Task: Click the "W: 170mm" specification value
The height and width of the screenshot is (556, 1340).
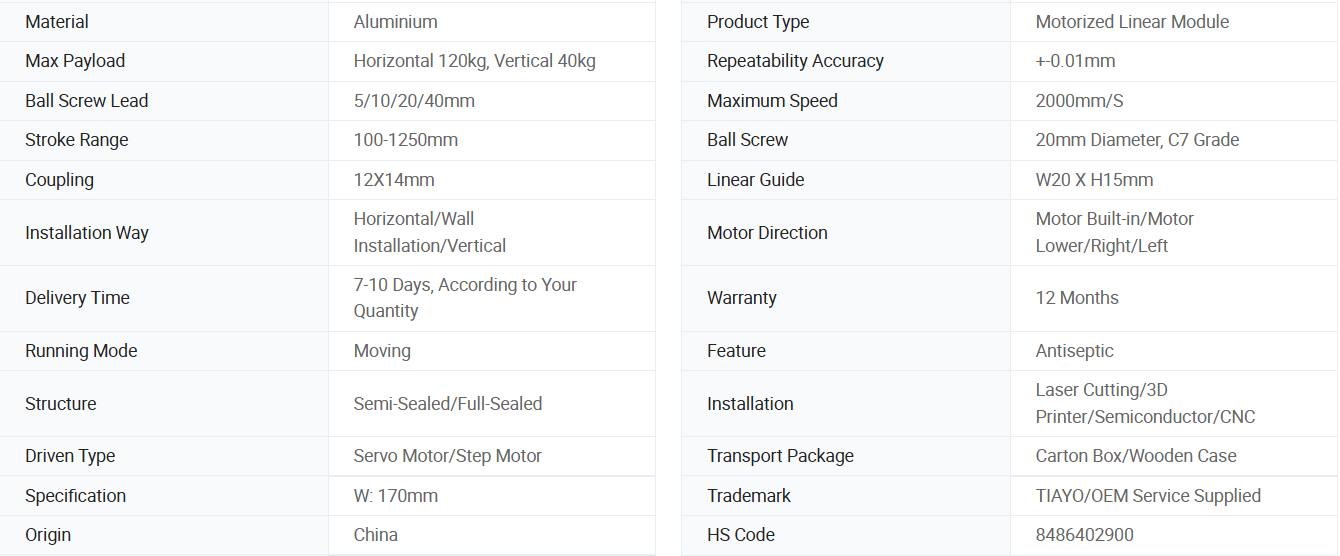Action: pos(395,496)
